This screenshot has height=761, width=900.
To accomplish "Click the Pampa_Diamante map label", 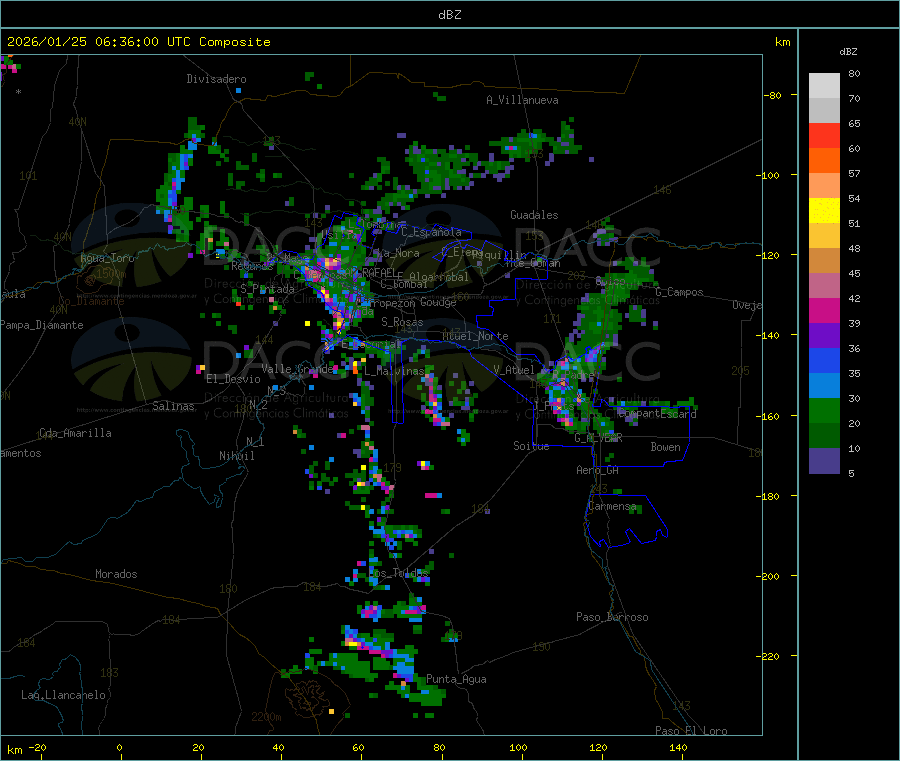I will click(x=42, y=325).
